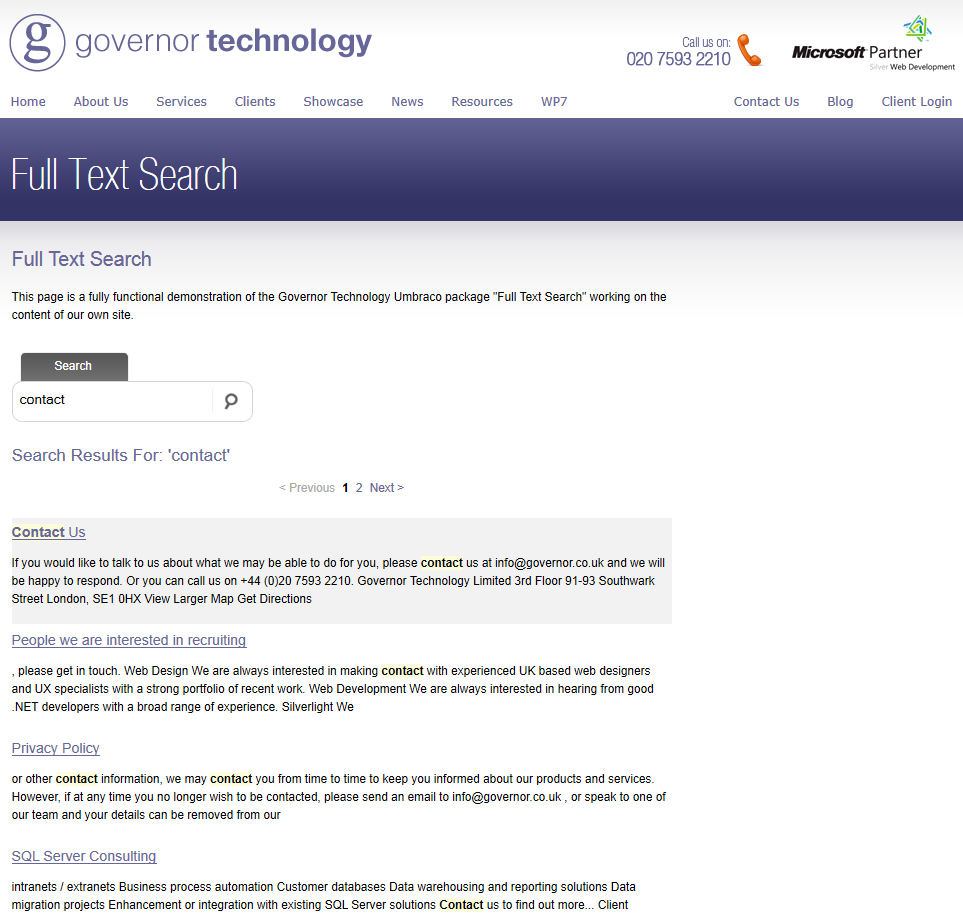963x916 pixels.
Task: Open Contact Us in top navigation
Action: pos(766,101)
